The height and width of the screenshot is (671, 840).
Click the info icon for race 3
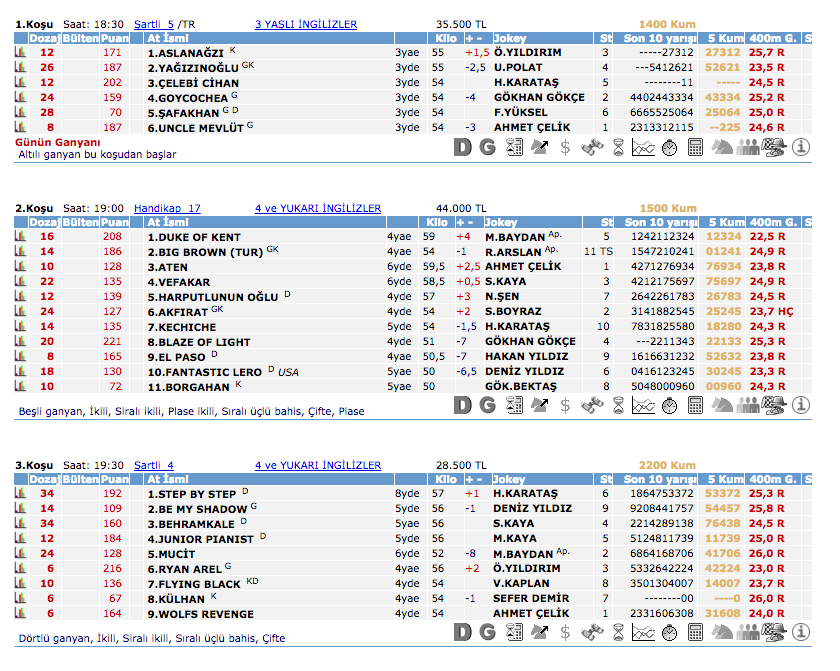(x=800, y=633)
